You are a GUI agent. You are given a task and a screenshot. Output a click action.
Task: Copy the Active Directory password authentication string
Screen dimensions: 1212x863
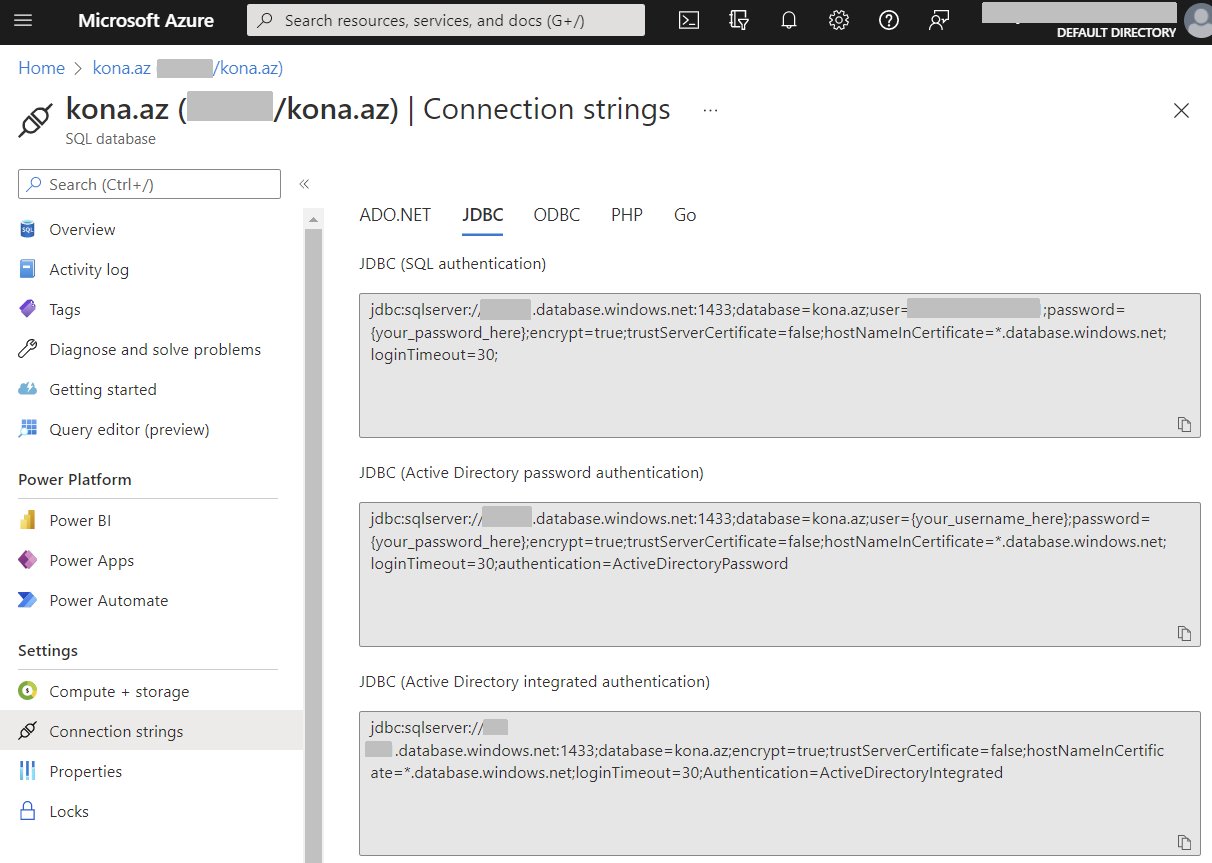(1184, 633)
